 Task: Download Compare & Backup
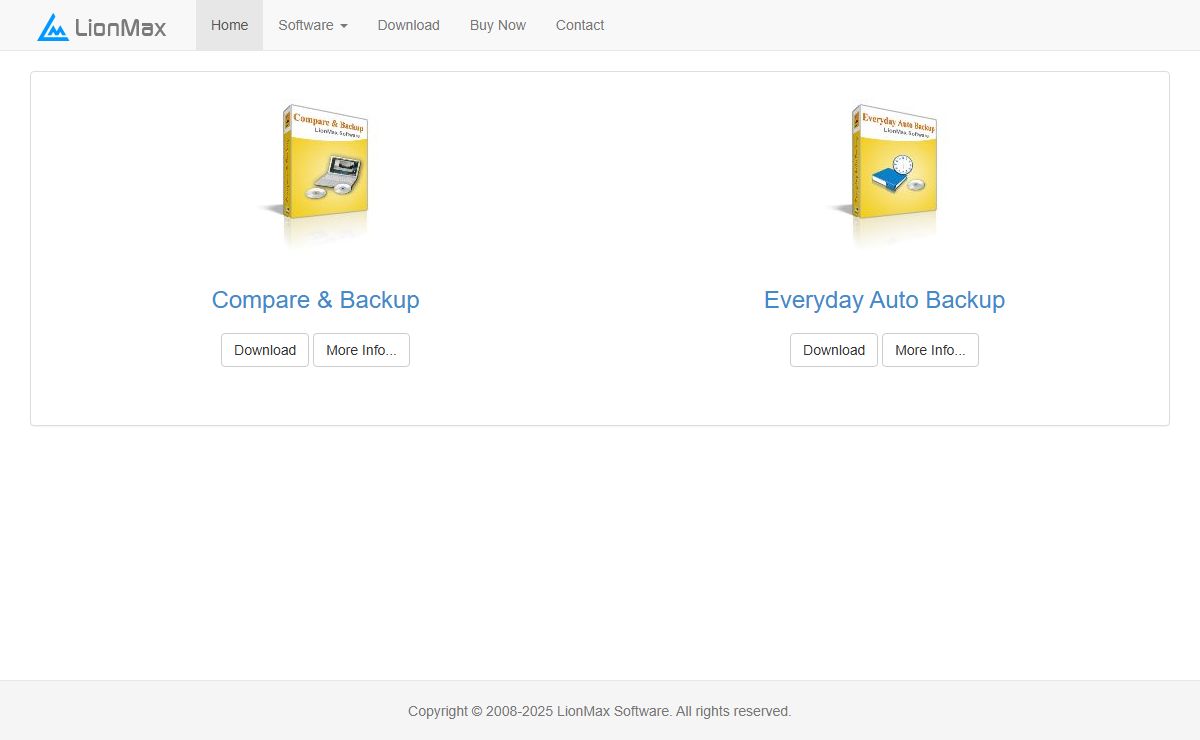(265, 350)
